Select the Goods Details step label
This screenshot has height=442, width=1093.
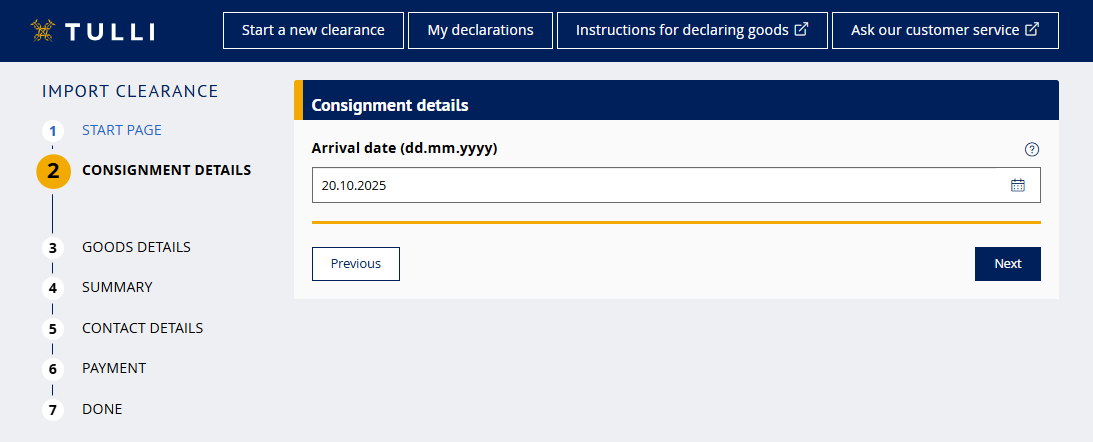(x=136, y=247)
